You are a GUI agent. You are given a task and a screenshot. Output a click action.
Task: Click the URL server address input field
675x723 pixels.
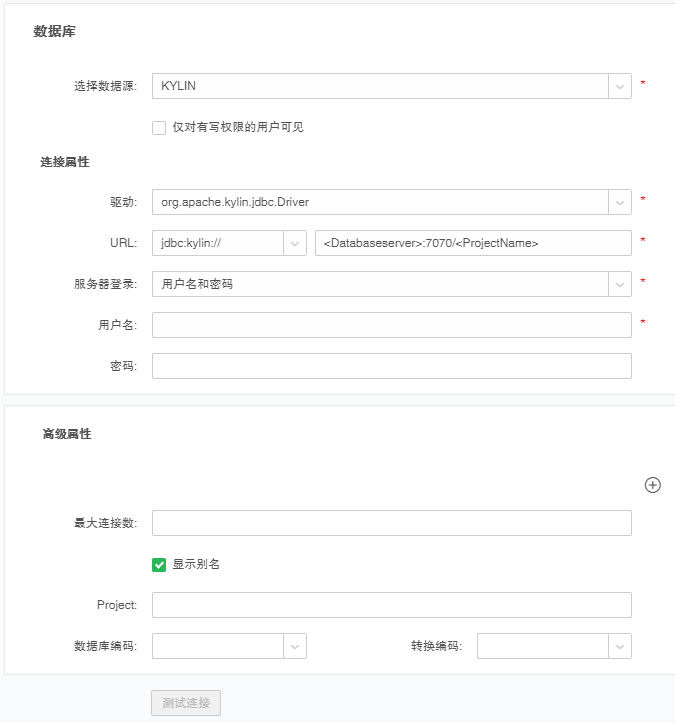[x=472, y=243]
